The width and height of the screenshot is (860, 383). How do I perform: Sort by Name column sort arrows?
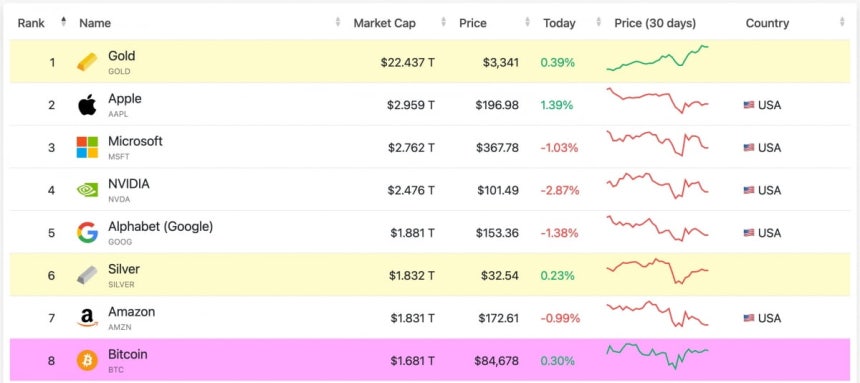point(338,22)
